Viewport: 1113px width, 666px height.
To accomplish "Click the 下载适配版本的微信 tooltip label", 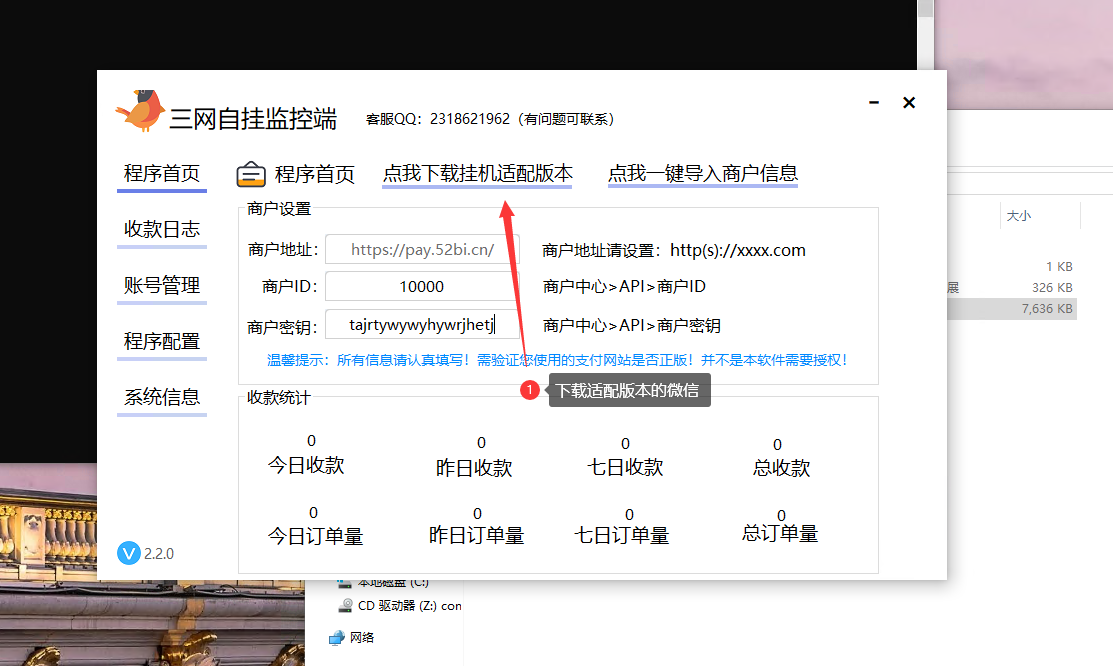I will click(x=628, y=390).
